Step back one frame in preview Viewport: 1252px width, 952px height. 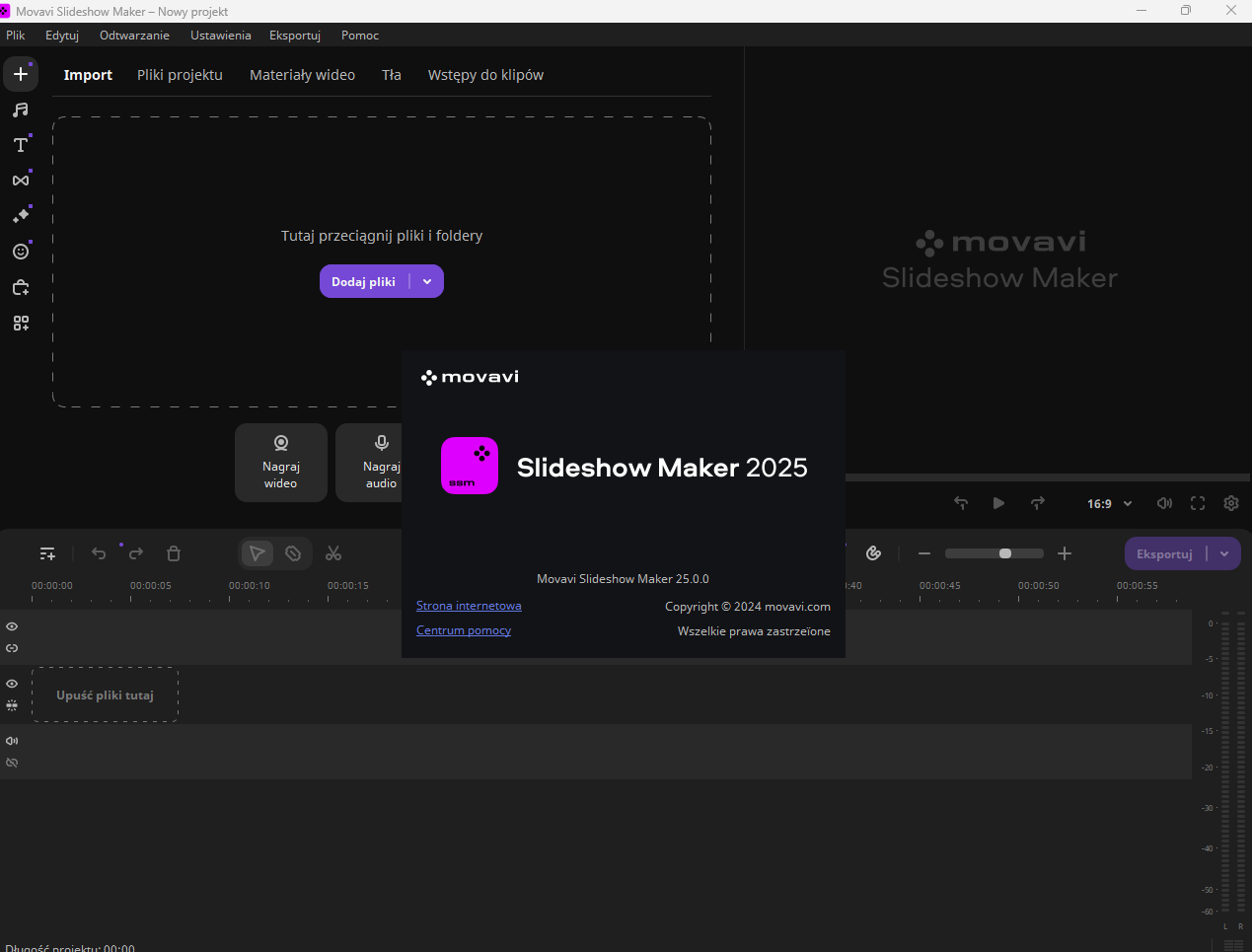[x=961, y=503]
